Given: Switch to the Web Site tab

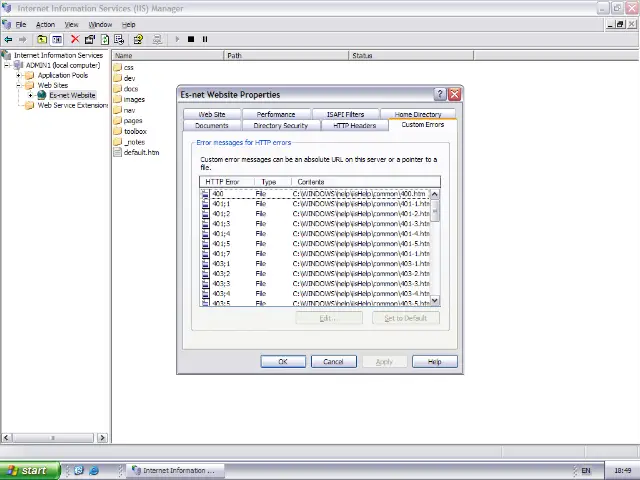Looking at the screenshot, I should coord(211,114).
